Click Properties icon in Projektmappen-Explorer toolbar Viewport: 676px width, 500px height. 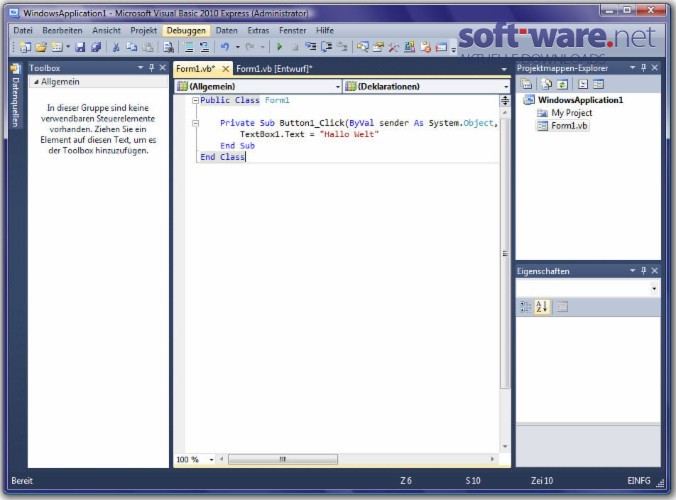(526, 84)
